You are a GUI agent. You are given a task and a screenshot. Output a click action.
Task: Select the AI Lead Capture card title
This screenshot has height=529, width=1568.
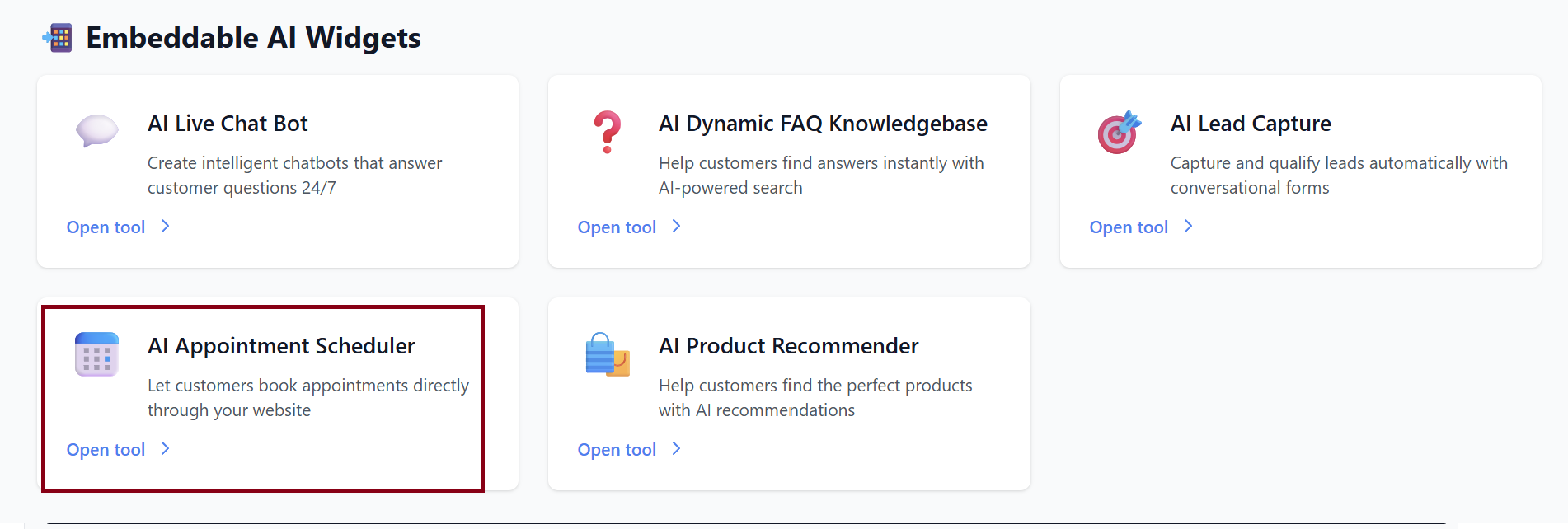[x=1251, y=124]
